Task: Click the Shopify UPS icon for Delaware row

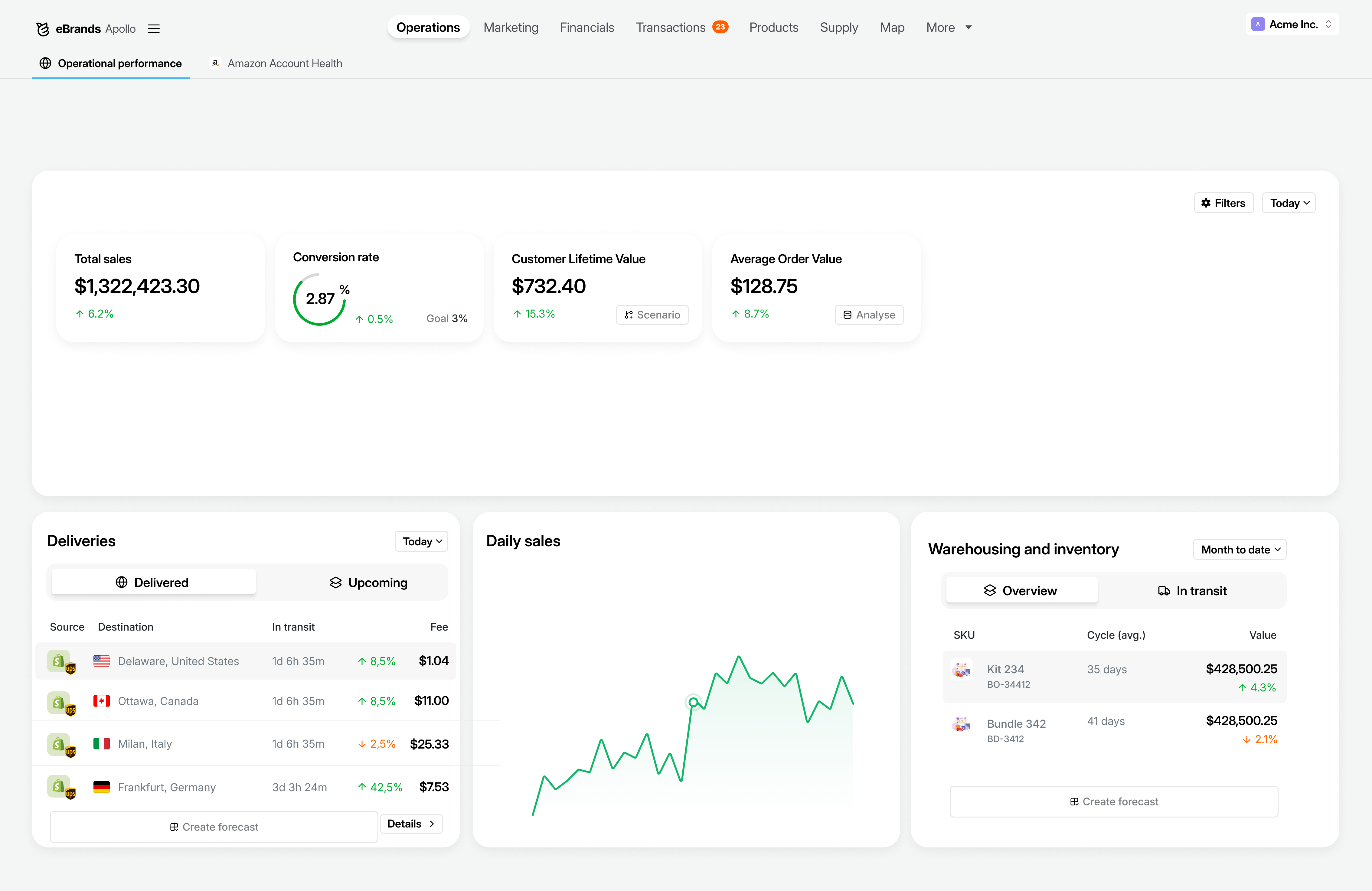Action: pyautogui.click(x=61, y=661)
